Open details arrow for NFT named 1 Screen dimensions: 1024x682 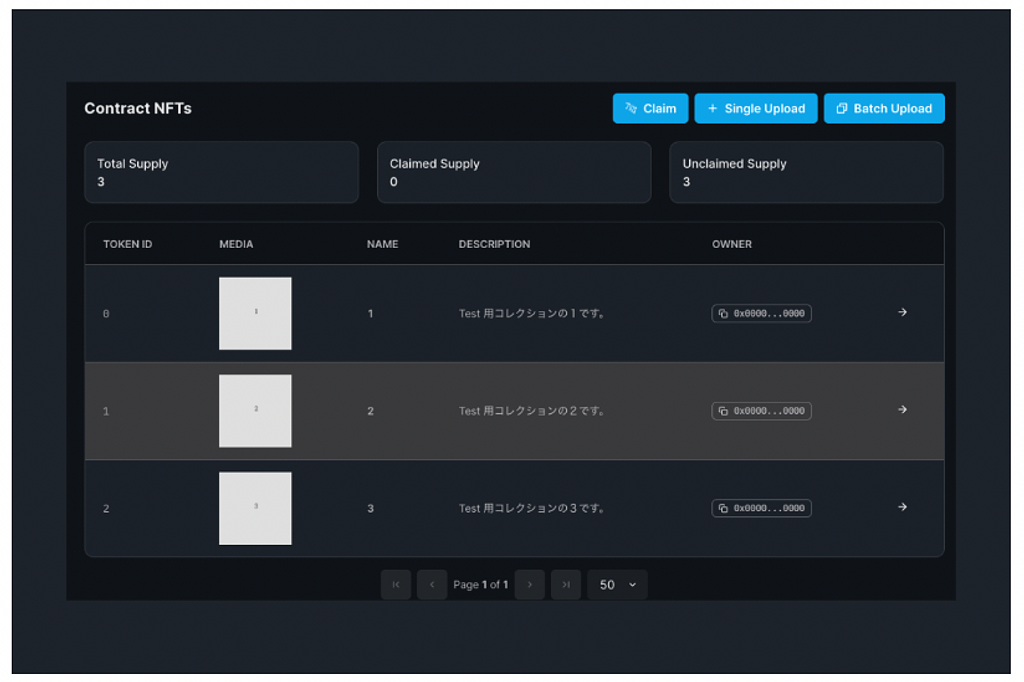tap(902, 312)
